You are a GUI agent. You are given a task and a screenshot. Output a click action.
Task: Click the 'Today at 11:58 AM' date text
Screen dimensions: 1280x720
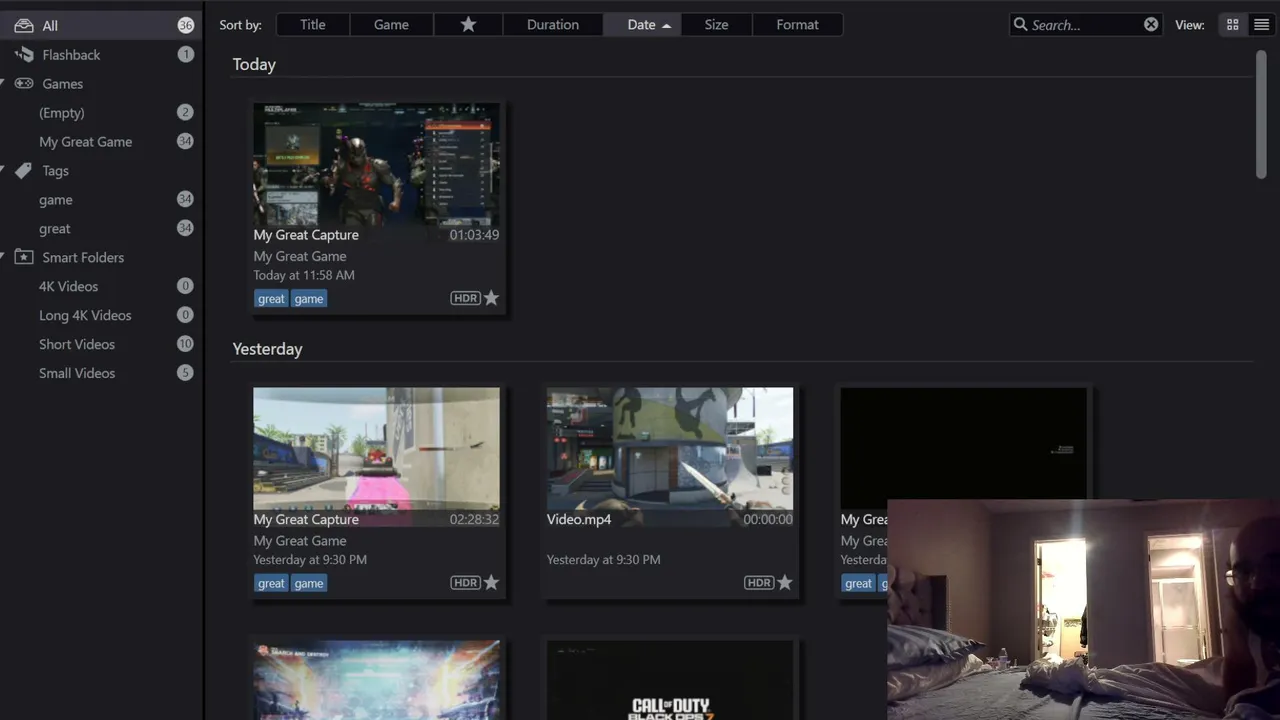click(304, 275)
